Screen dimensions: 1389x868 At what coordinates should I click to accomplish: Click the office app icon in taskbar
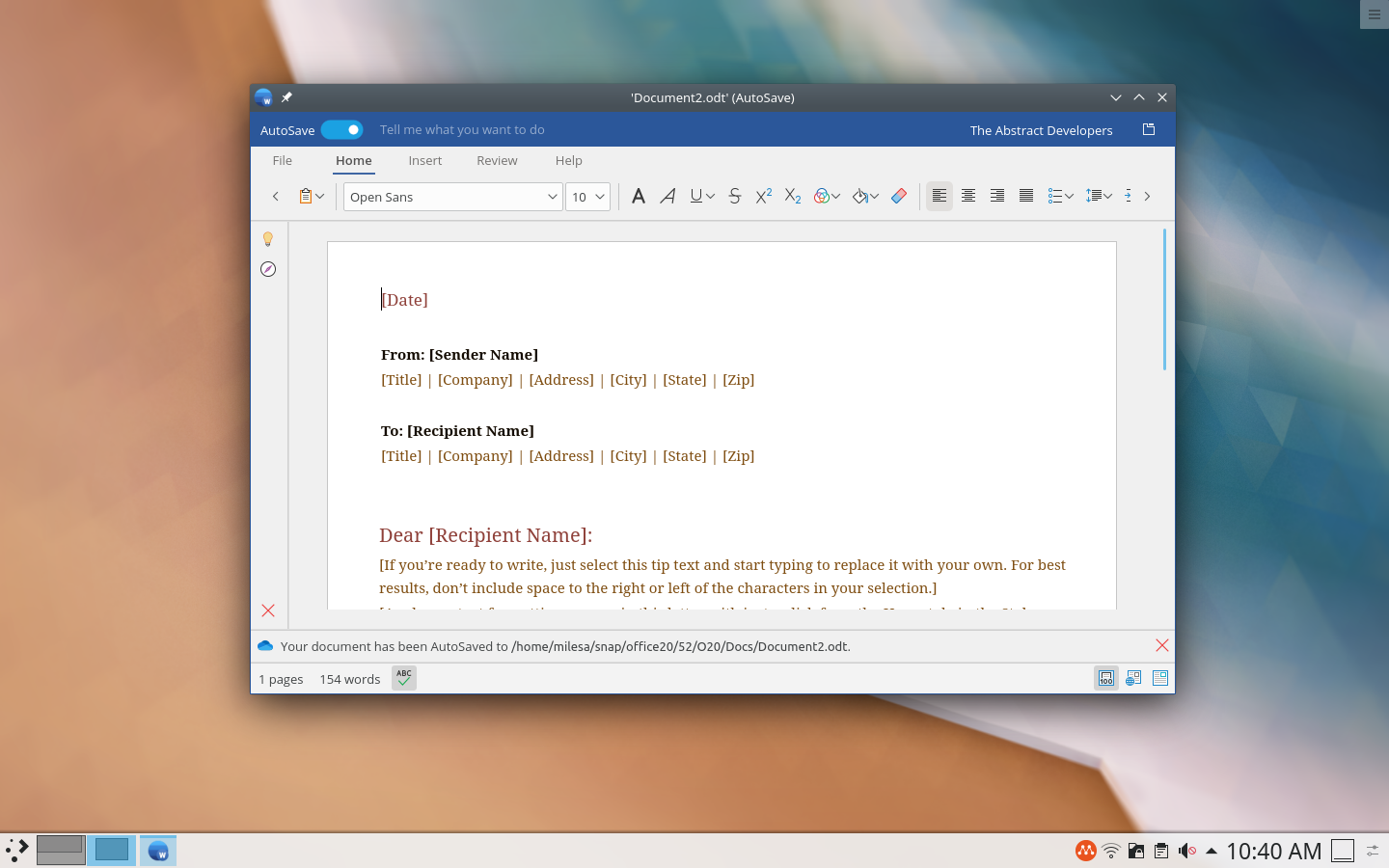[x=158, y=850]
